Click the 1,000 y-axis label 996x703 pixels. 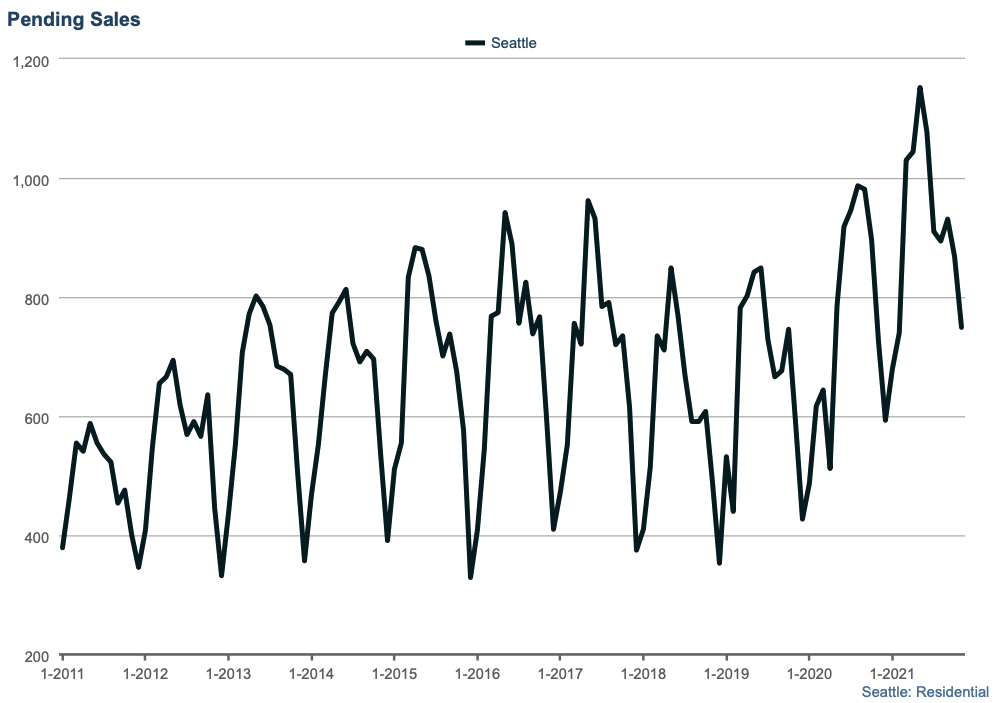31,179
